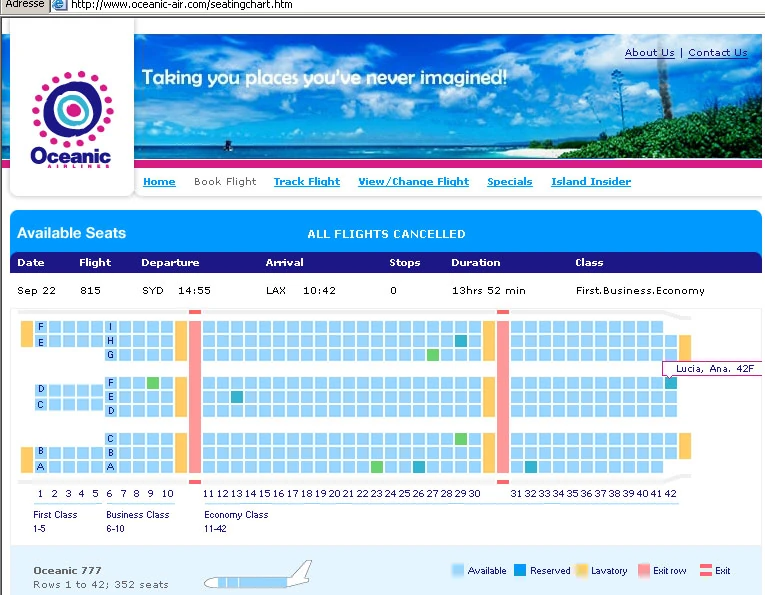Click the address bar URL field

pos(181,5)
